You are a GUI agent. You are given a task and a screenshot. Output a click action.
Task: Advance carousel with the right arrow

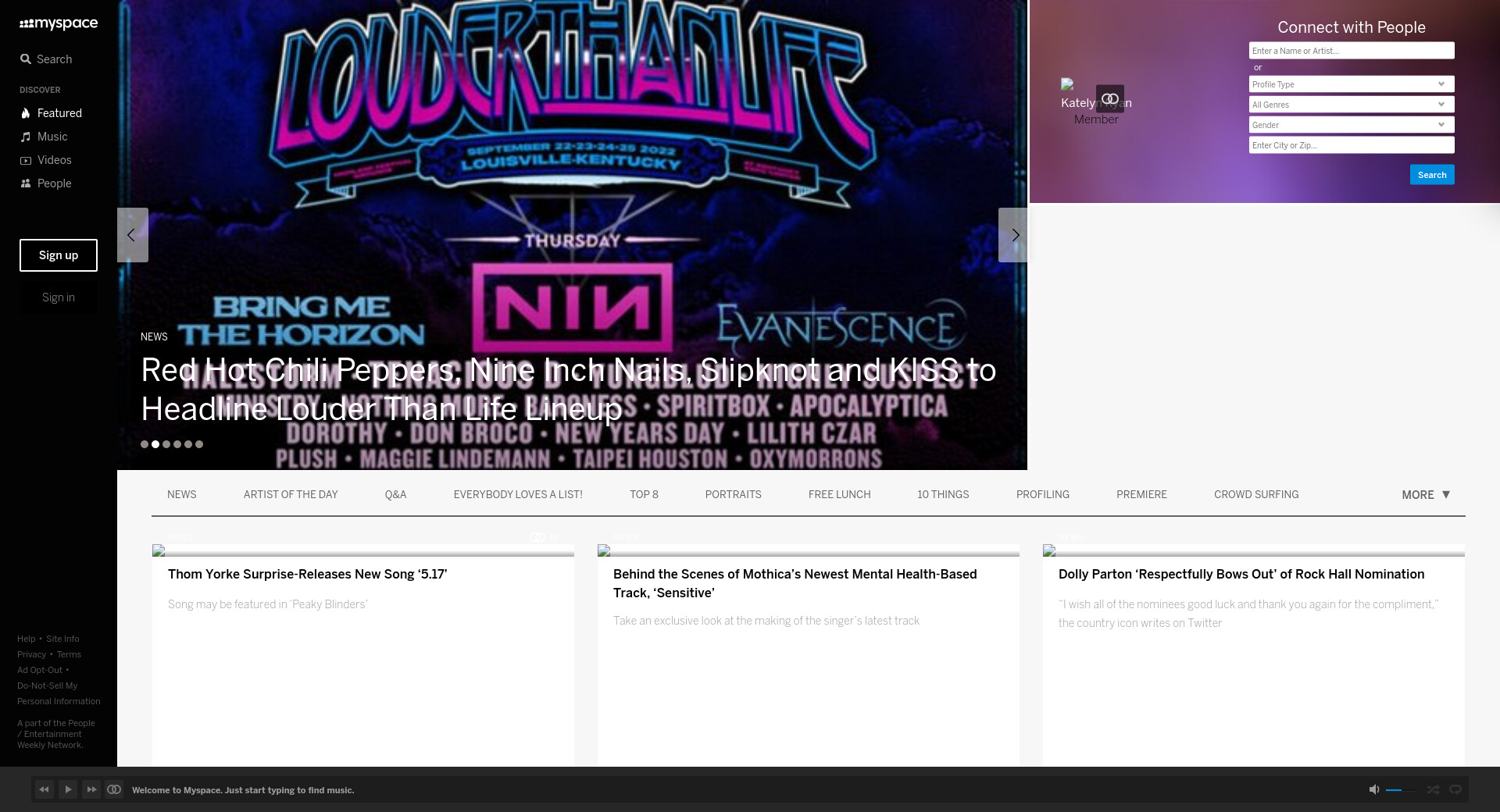tap(1014, 235)
